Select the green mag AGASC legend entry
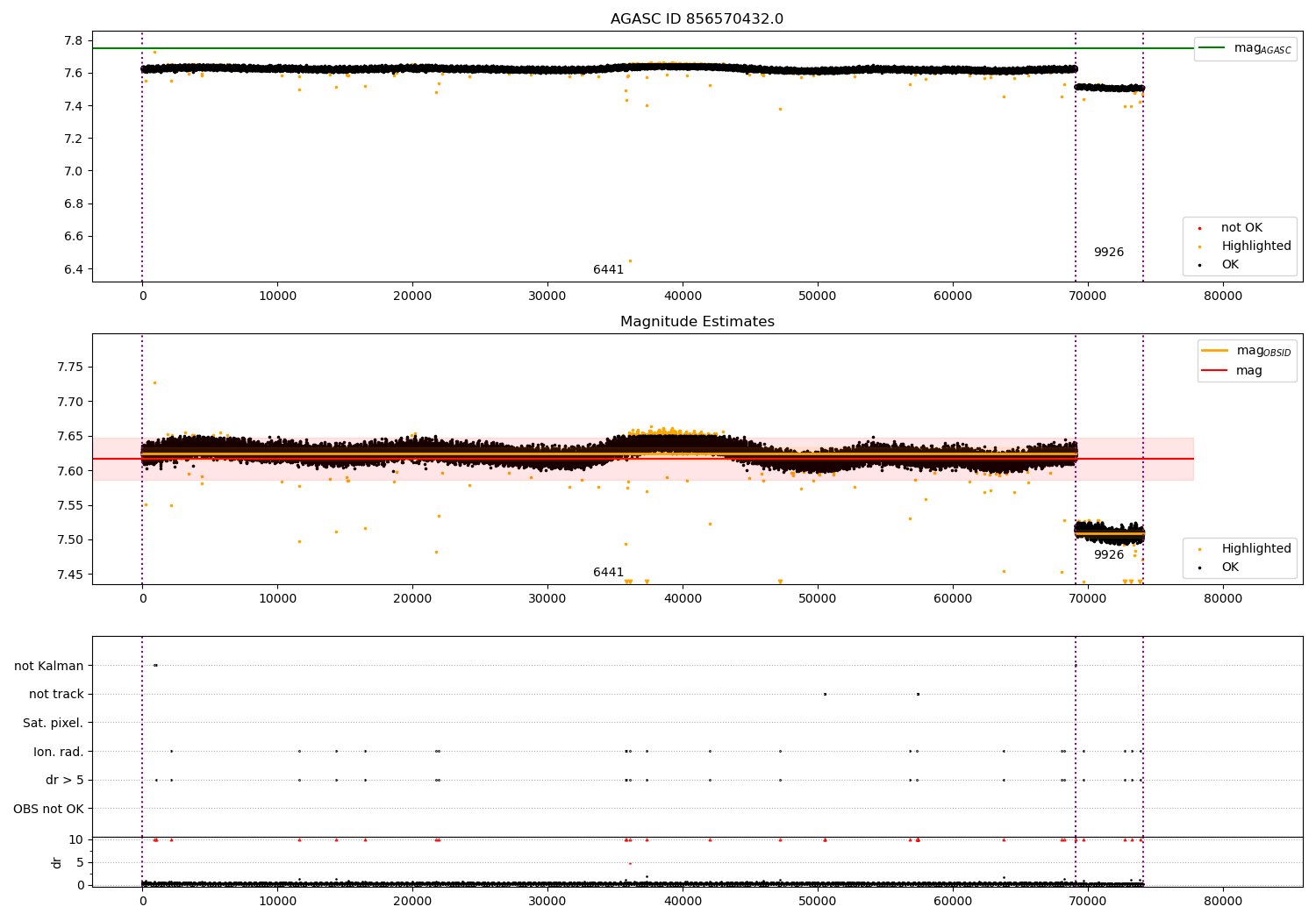 (x=1245, y=48)
